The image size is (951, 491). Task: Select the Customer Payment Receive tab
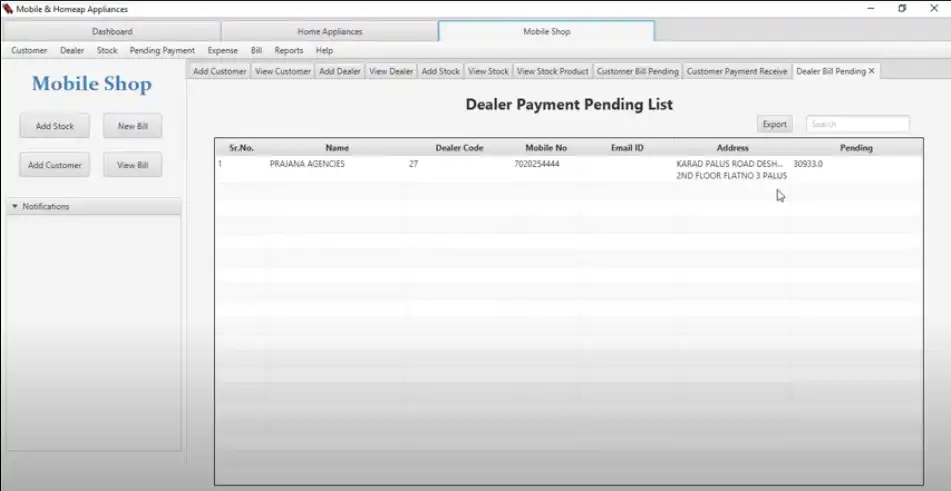click(x=737, y=71)
